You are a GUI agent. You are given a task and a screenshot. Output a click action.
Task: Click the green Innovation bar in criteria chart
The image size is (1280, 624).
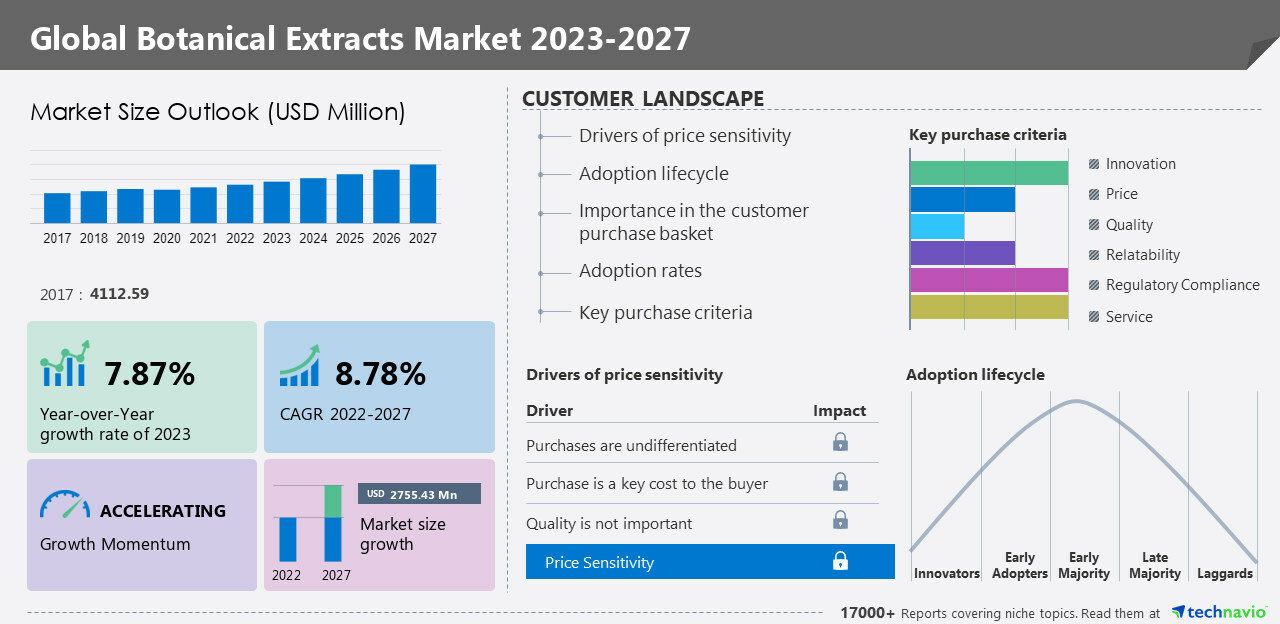point(989,173)
